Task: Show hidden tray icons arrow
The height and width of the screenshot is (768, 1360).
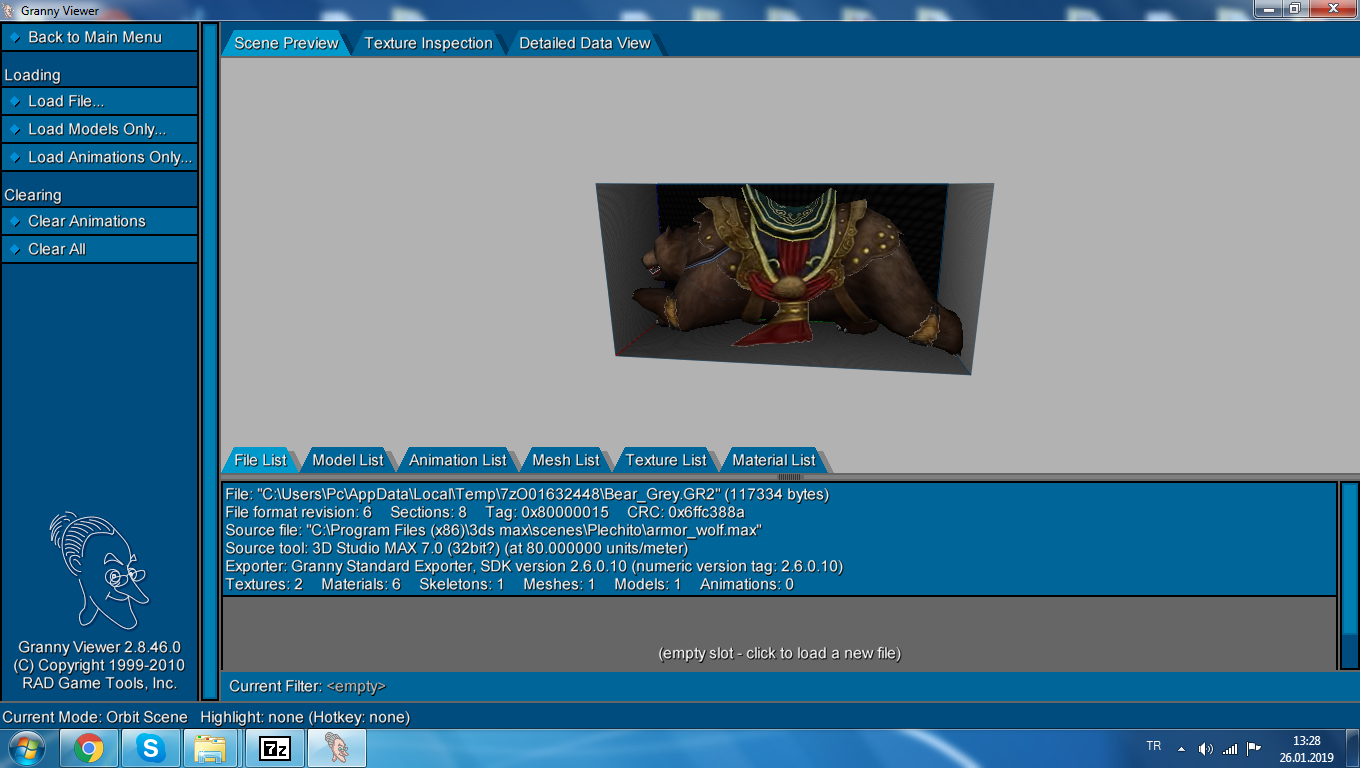Action: 1181,748
